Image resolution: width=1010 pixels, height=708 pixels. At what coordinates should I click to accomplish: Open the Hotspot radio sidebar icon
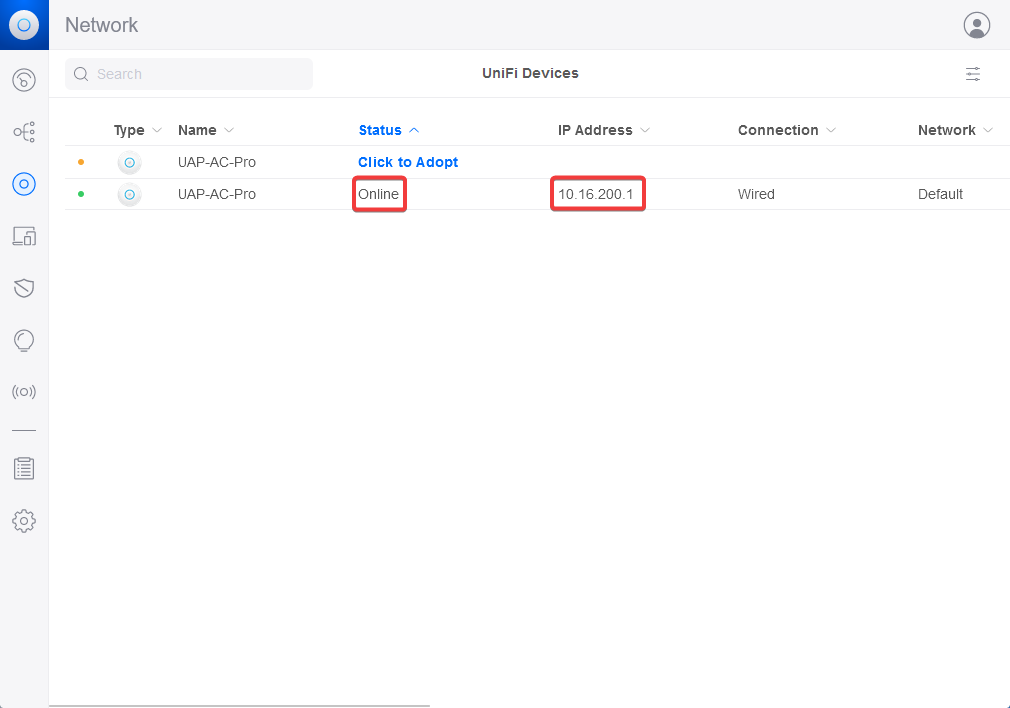(24, 392)
